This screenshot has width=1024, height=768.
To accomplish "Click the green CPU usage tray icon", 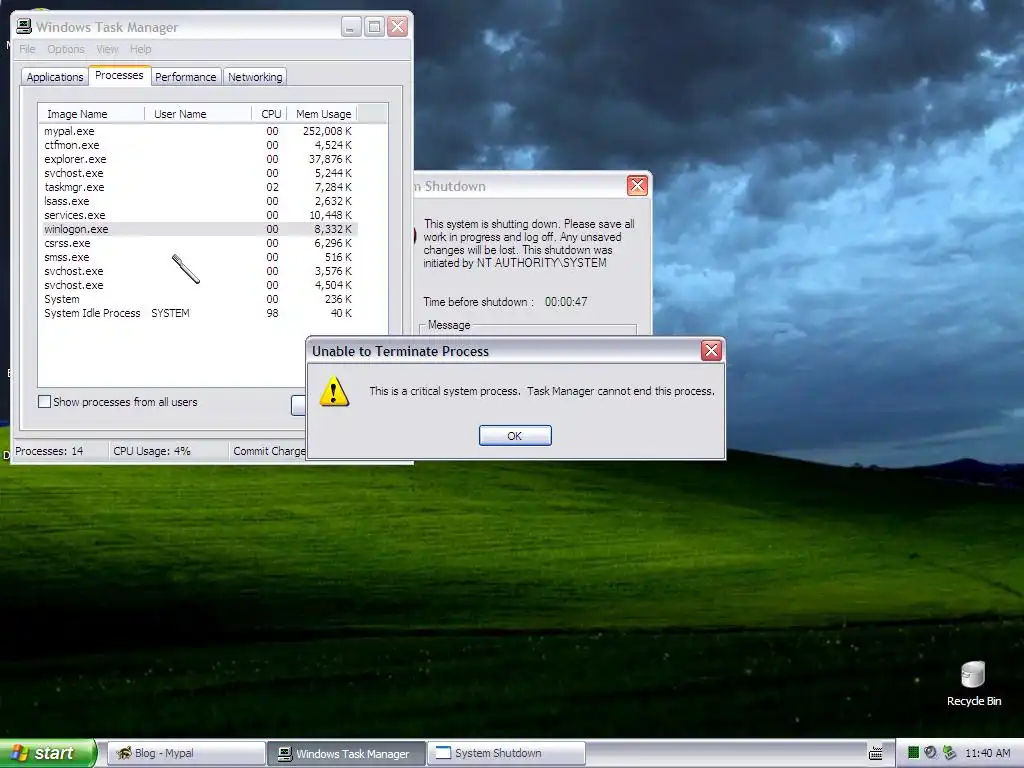I will (x=913, y=753).
